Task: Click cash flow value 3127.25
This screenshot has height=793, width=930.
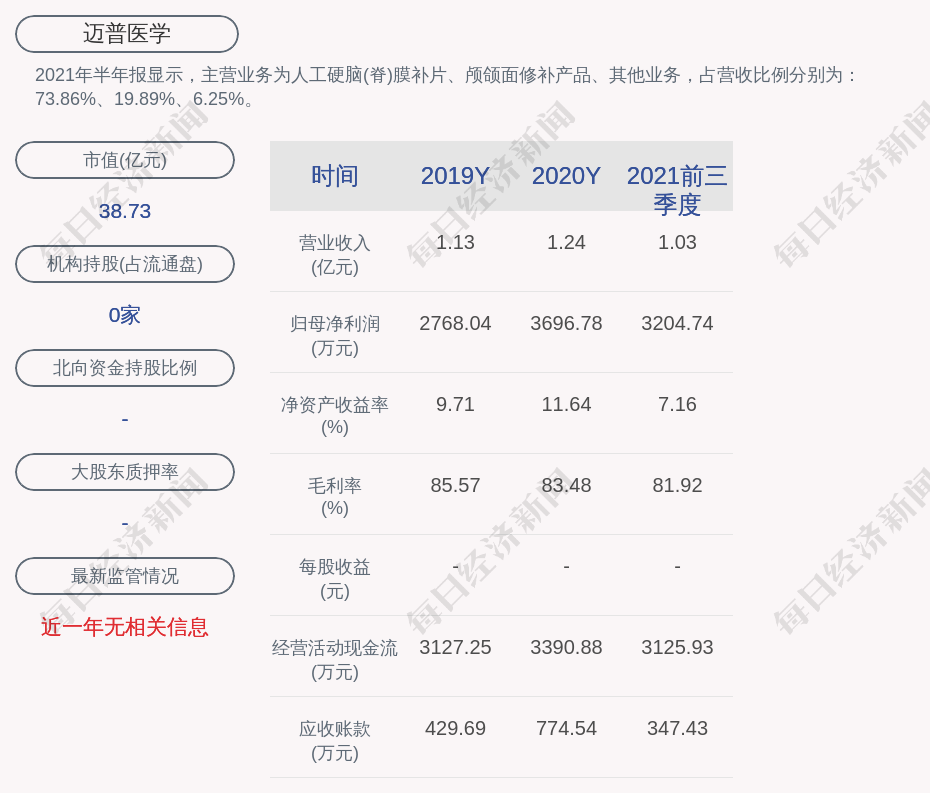Action: click(x=455, y=647)
